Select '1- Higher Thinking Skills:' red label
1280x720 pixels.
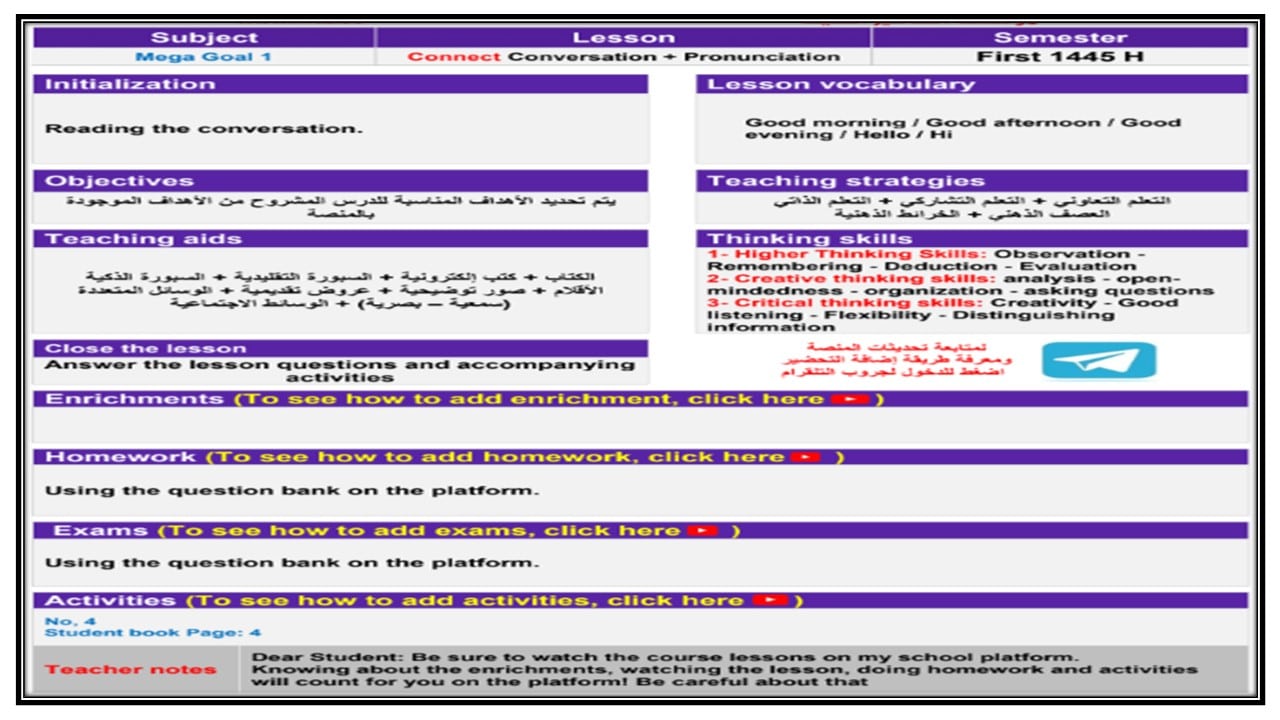[848, 254]
